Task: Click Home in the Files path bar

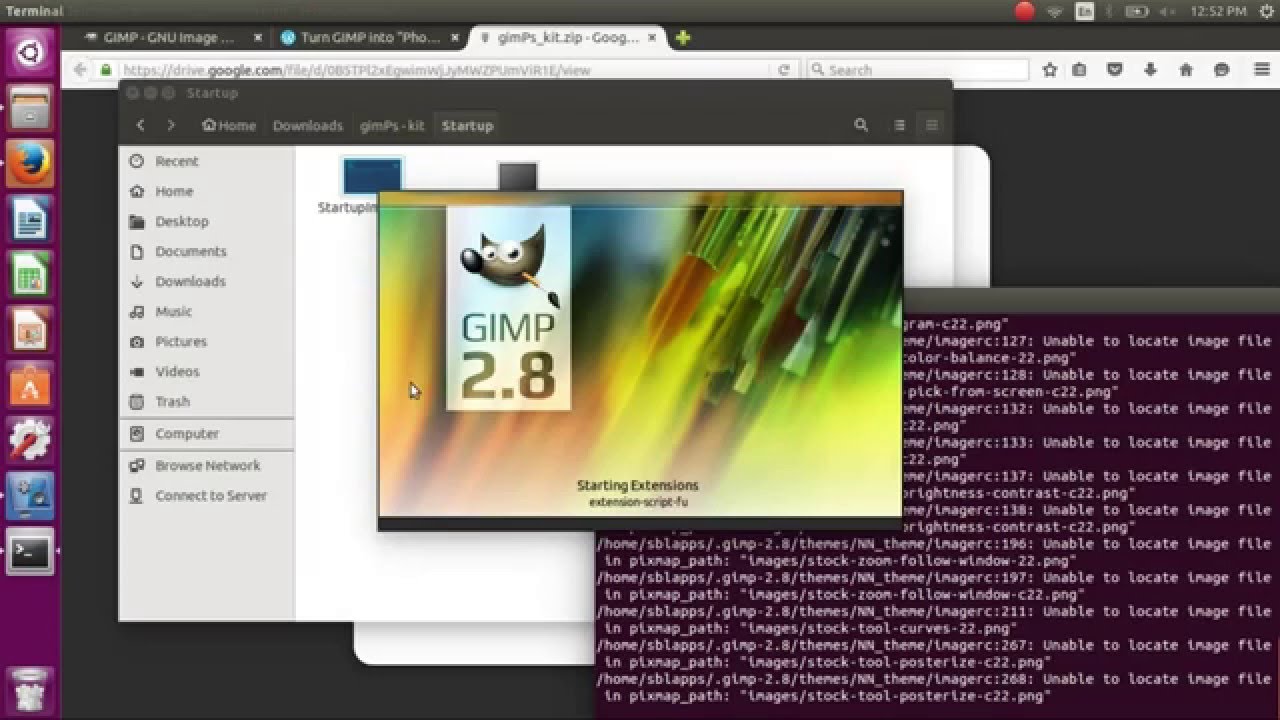Action: pyautogui.click(x=229, y=125)
